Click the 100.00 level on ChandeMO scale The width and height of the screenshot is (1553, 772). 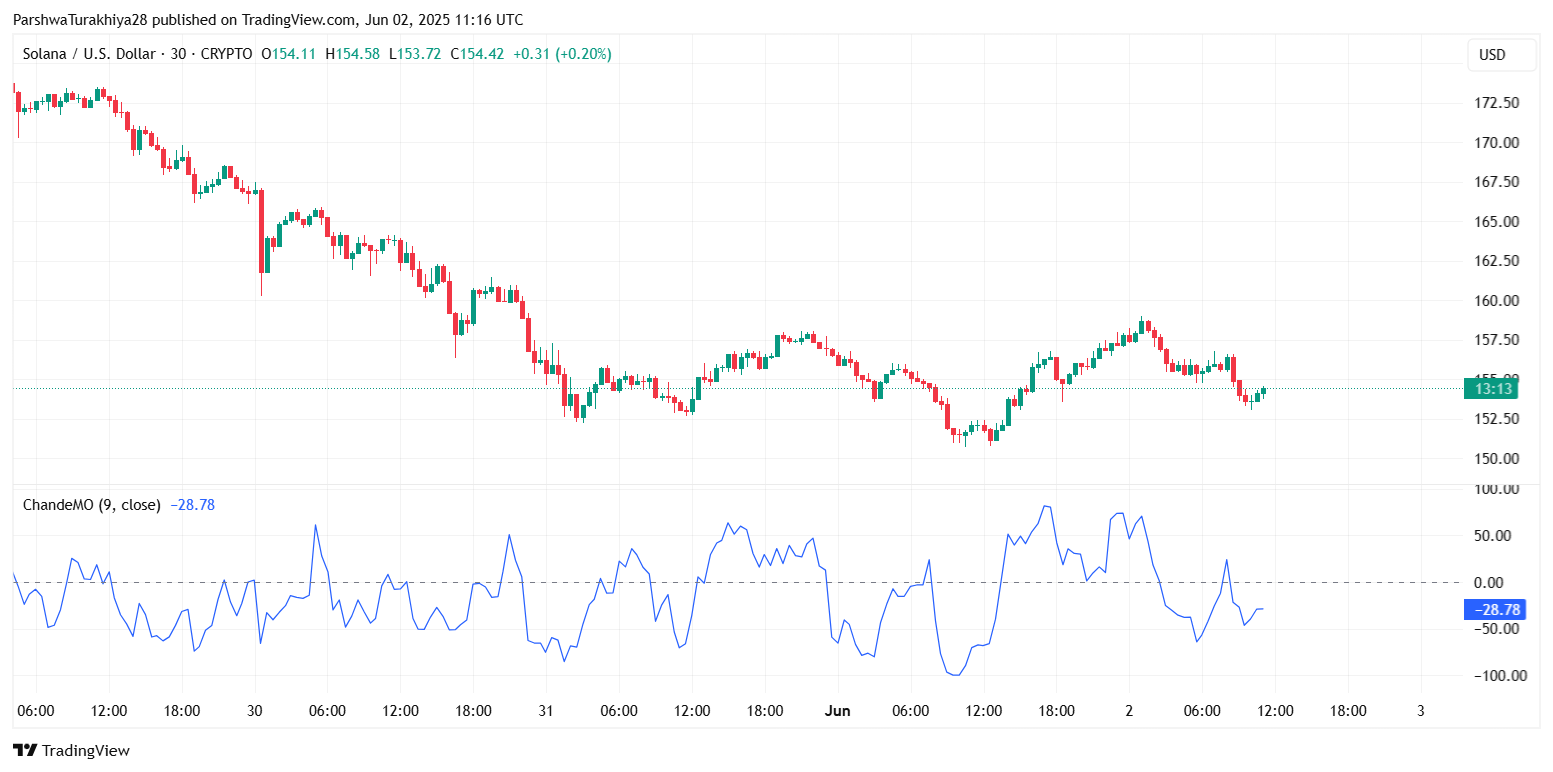(1498, 489)
